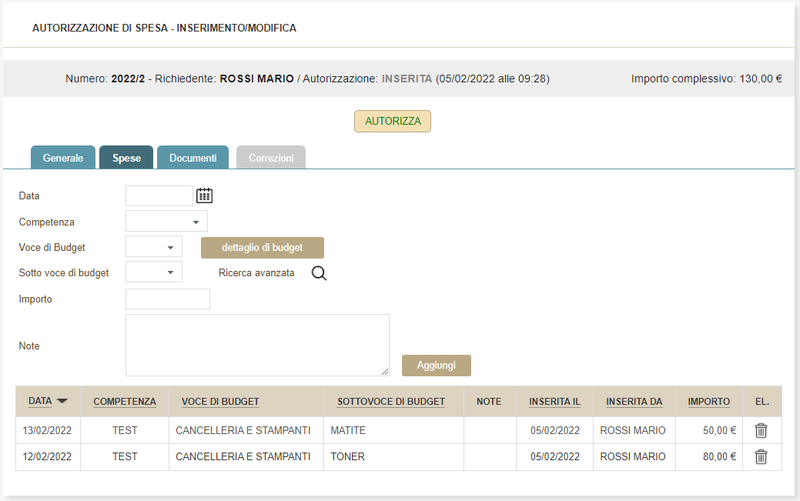
Task: Click the dettaglio di budget button
Action: (x=262, y=248)
